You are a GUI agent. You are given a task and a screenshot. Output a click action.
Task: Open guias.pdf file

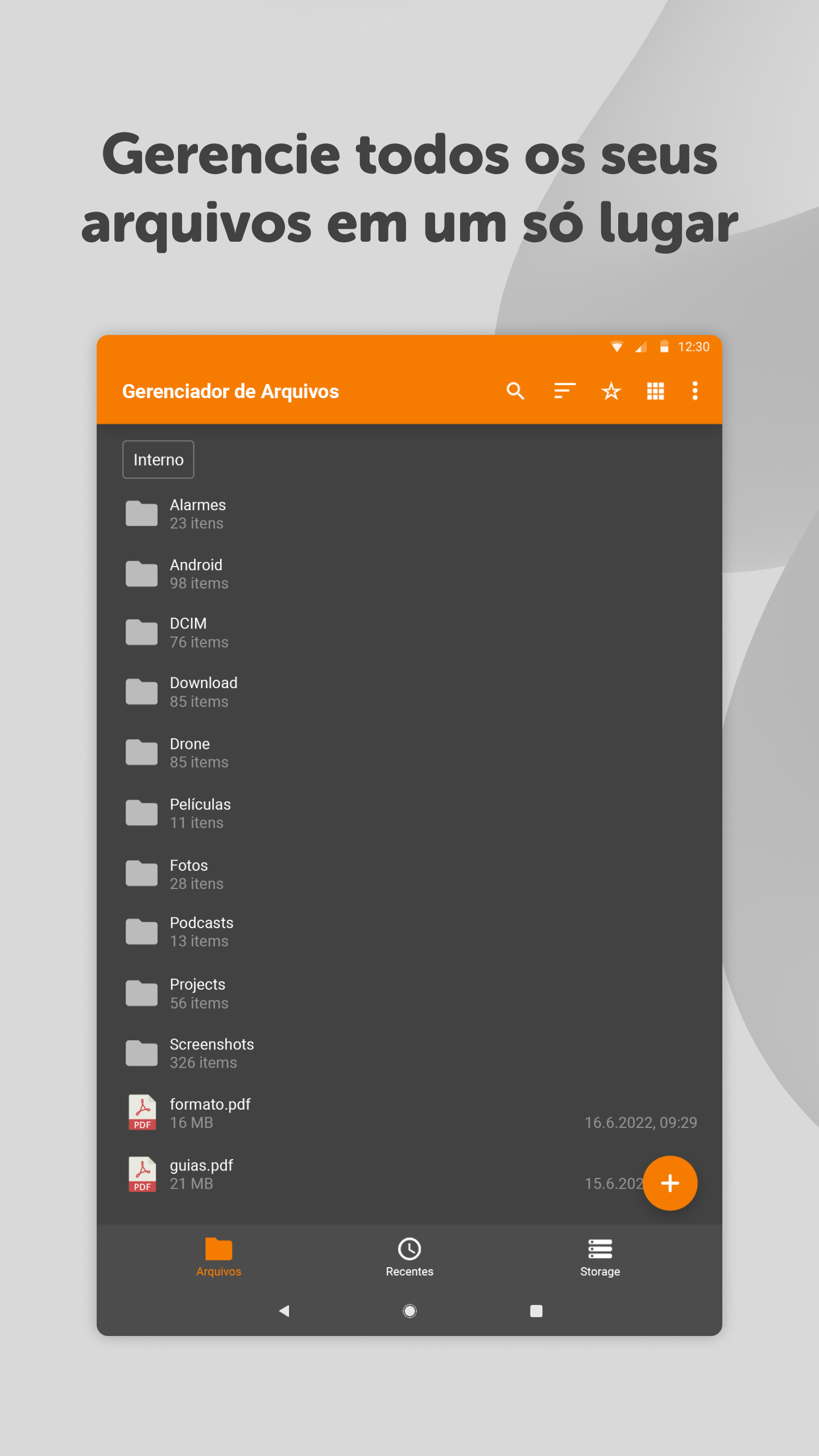(x=409, y=1174)
